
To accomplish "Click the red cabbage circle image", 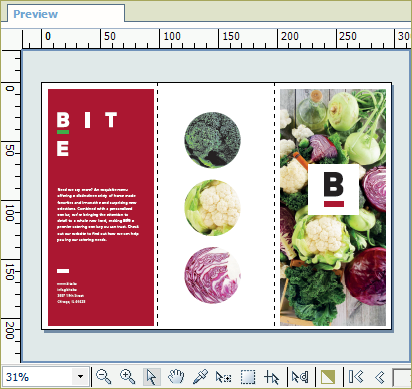I will pyautogui.click(x=212, y=275).
